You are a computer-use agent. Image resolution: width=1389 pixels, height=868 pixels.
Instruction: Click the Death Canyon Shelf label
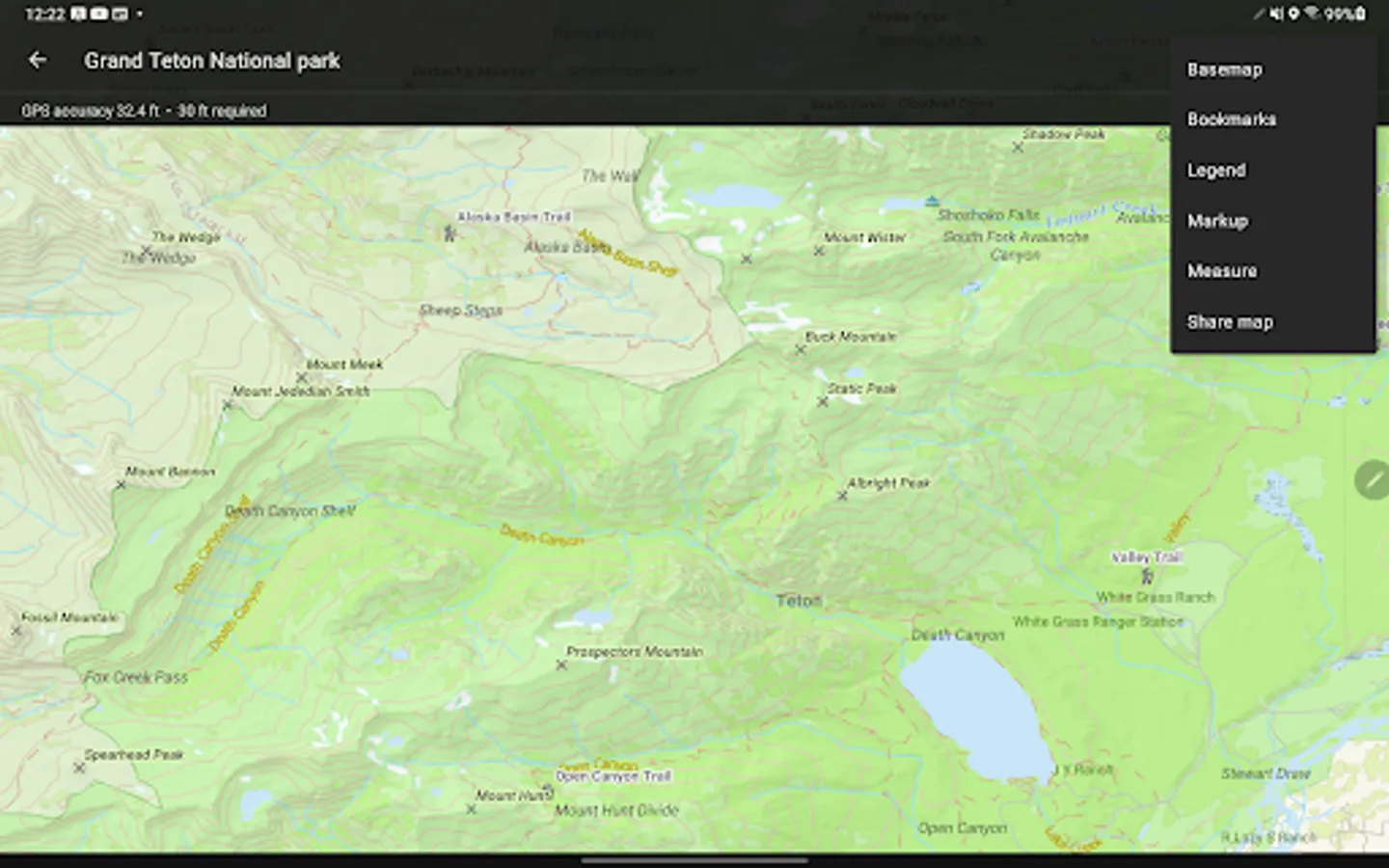point(290,511)
